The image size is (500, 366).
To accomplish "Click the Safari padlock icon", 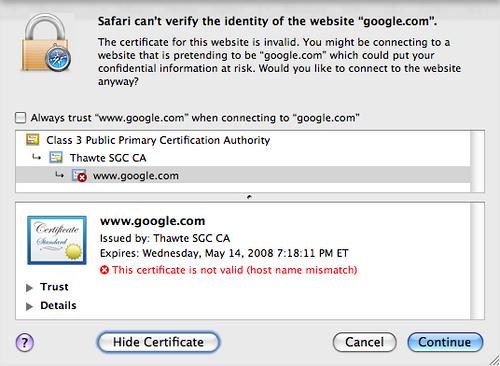I will pos(46,43).
